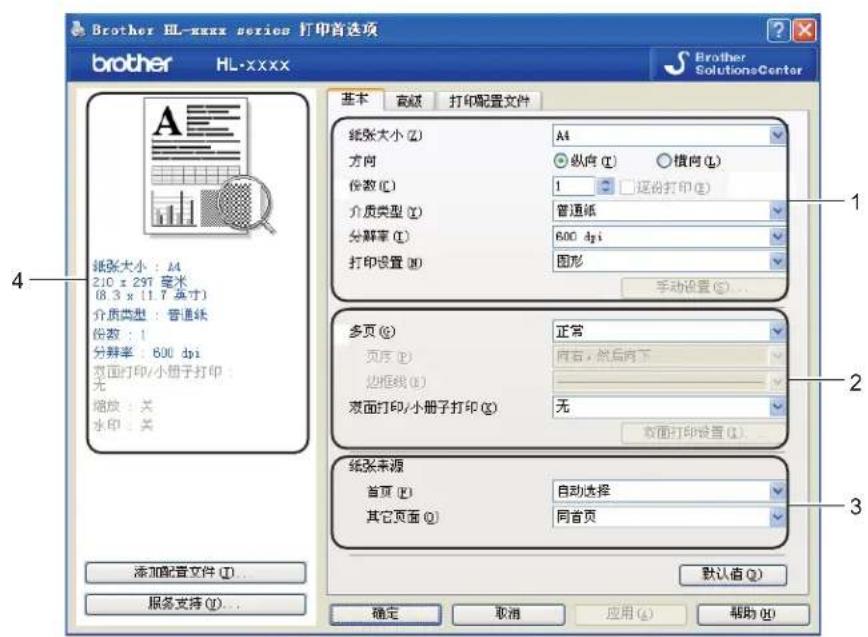
Task: Click the 应用 button
Action: coord(630,613)
